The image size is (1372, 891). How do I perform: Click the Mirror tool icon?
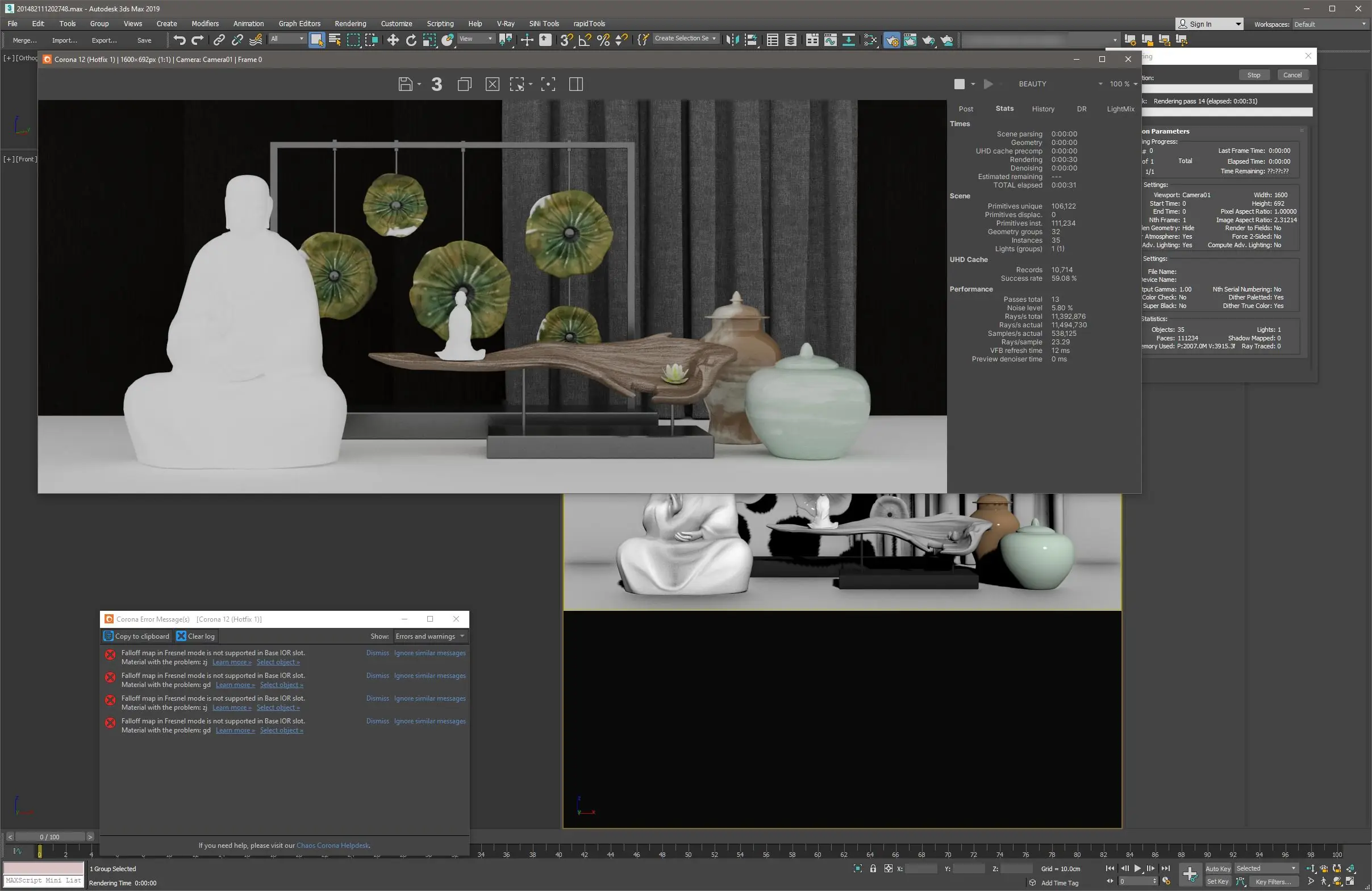click(x=732, y=40)
